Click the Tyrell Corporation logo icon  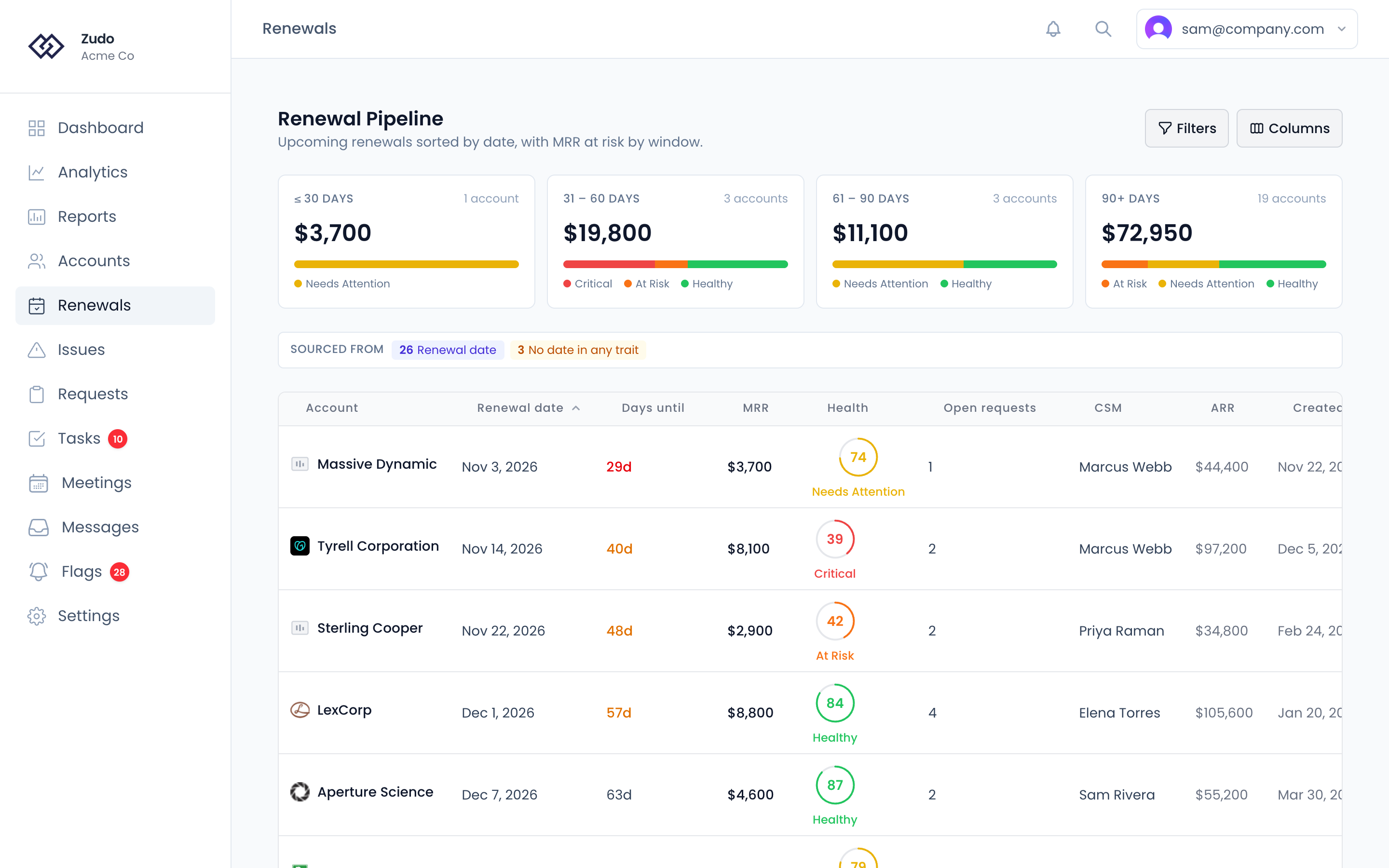300,546
